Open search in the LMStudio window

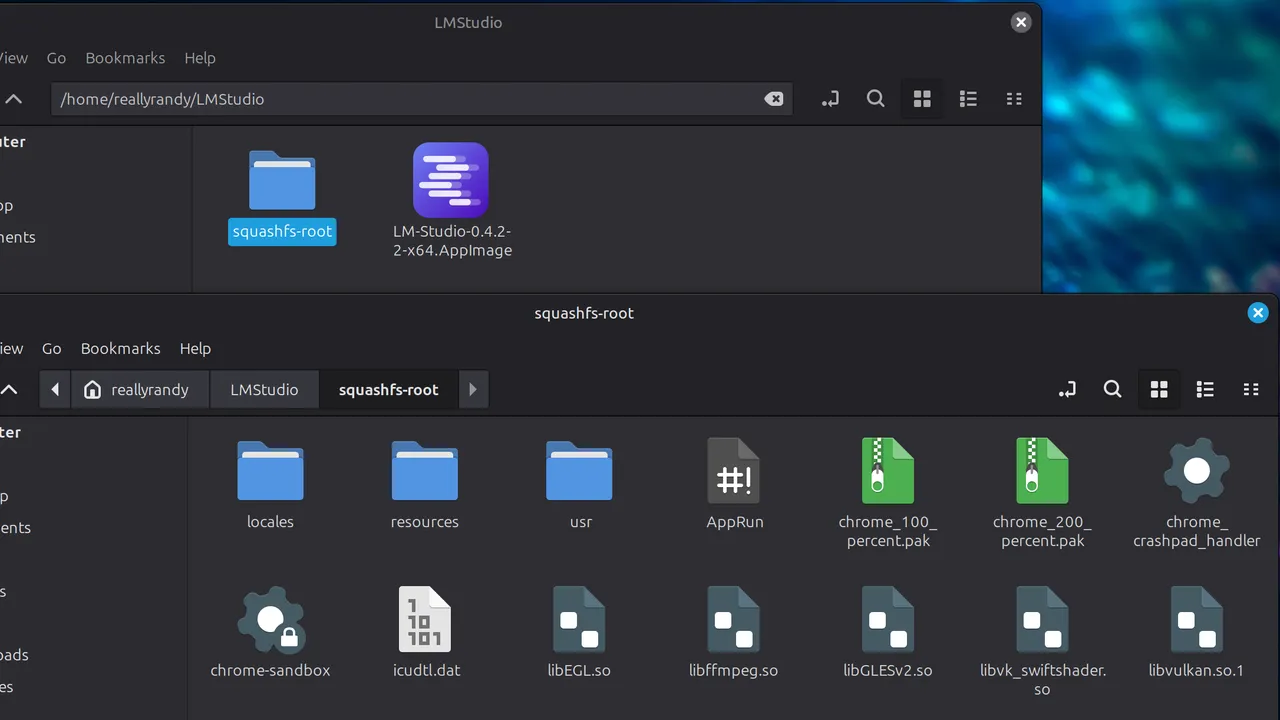[876, 99]
